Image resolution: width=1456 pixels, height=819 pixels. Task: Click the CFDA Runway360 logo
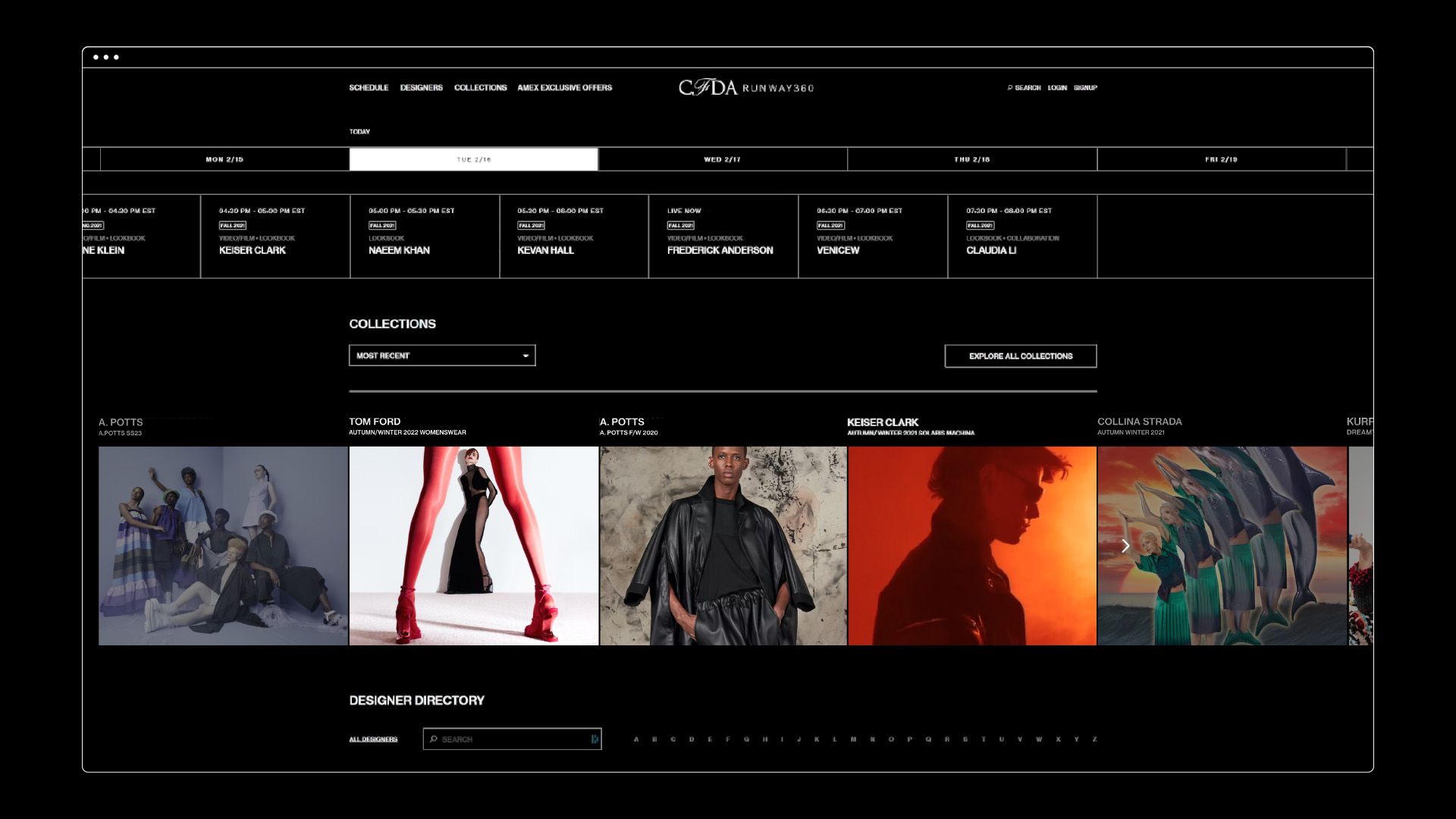click(745, 88)
